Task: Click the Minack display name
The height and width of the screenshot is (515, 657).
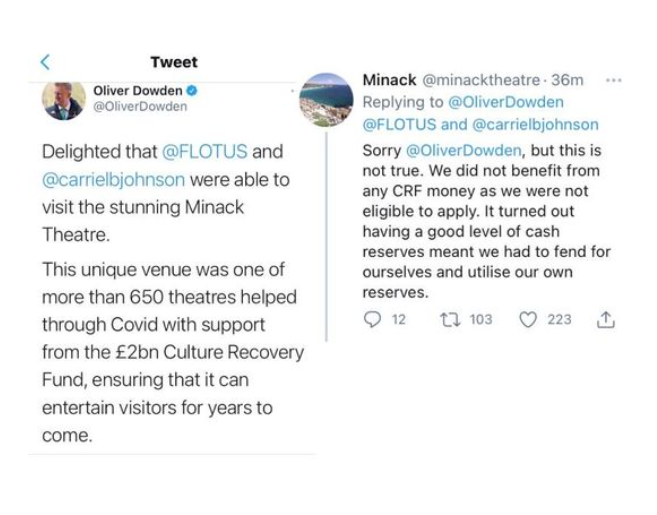Action: pyautogui.click(x=389, y=80)
